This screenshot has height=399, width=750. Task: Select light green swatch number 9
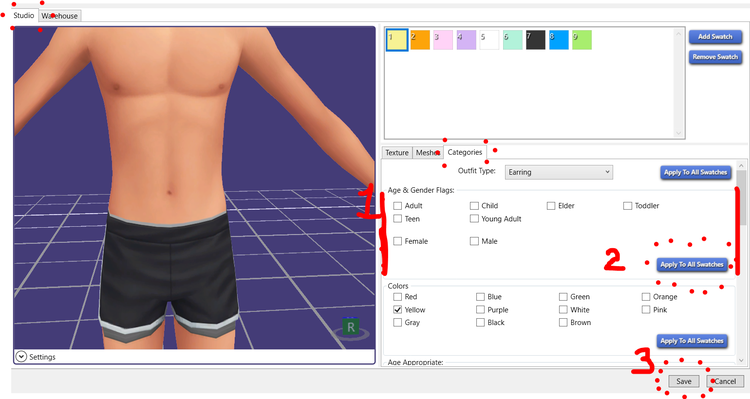pos(582,40)
